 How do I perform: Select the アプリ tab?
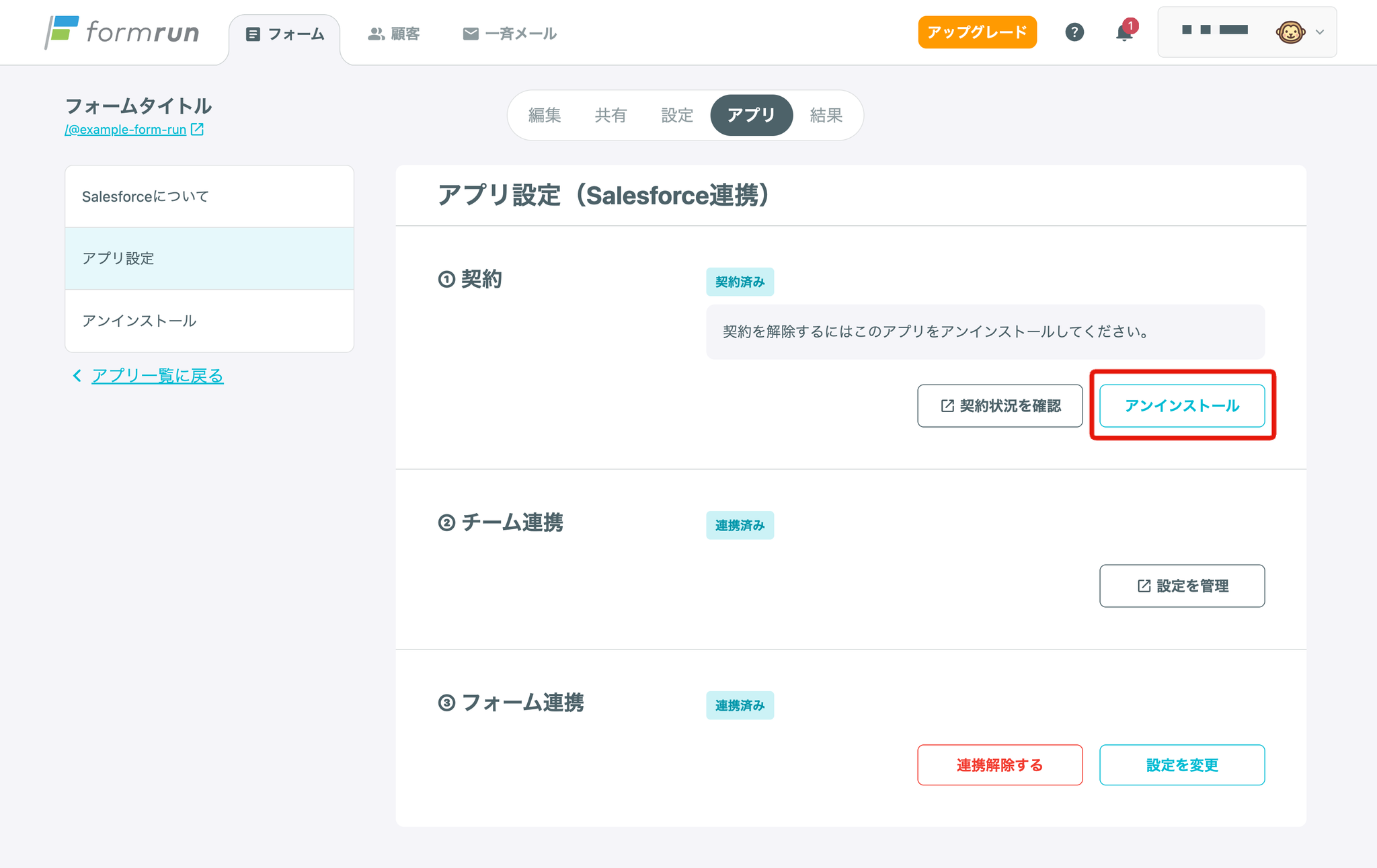pyautogui.click(x=751, y=115)
